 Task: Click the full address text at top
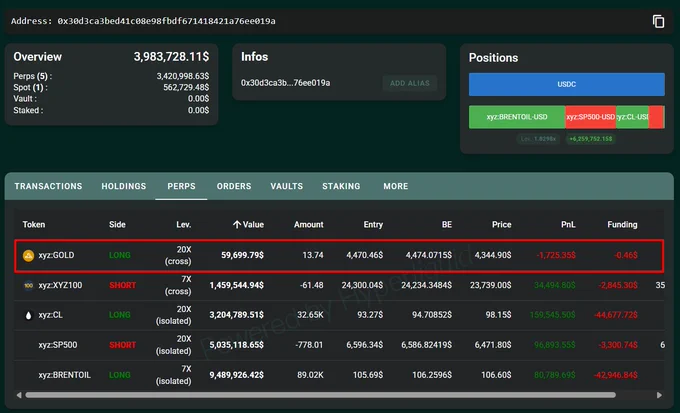tap(167, 21)
